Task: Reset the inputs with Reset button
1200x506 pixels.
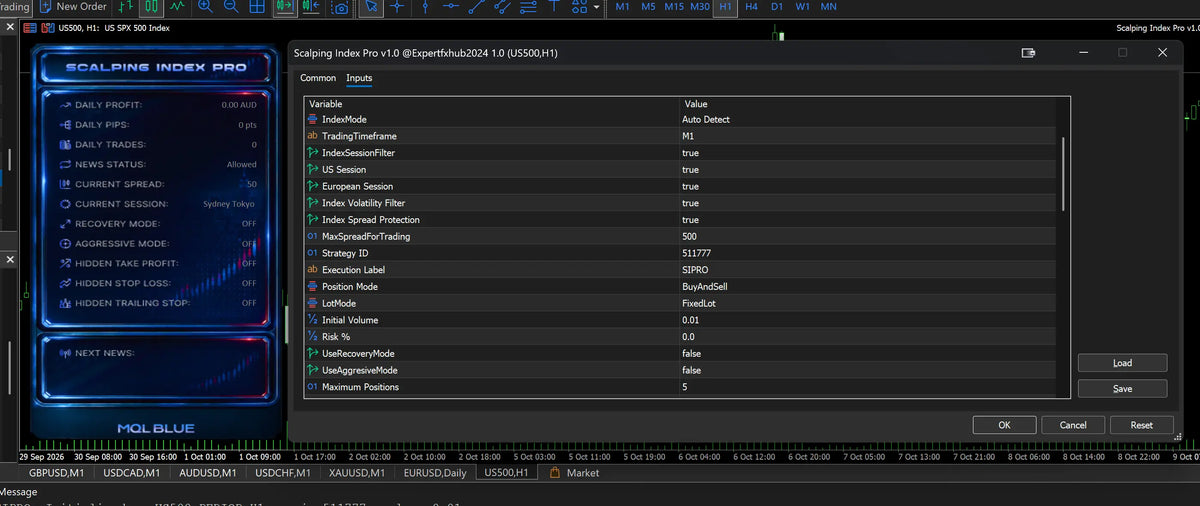Action: click(1141, 424)
